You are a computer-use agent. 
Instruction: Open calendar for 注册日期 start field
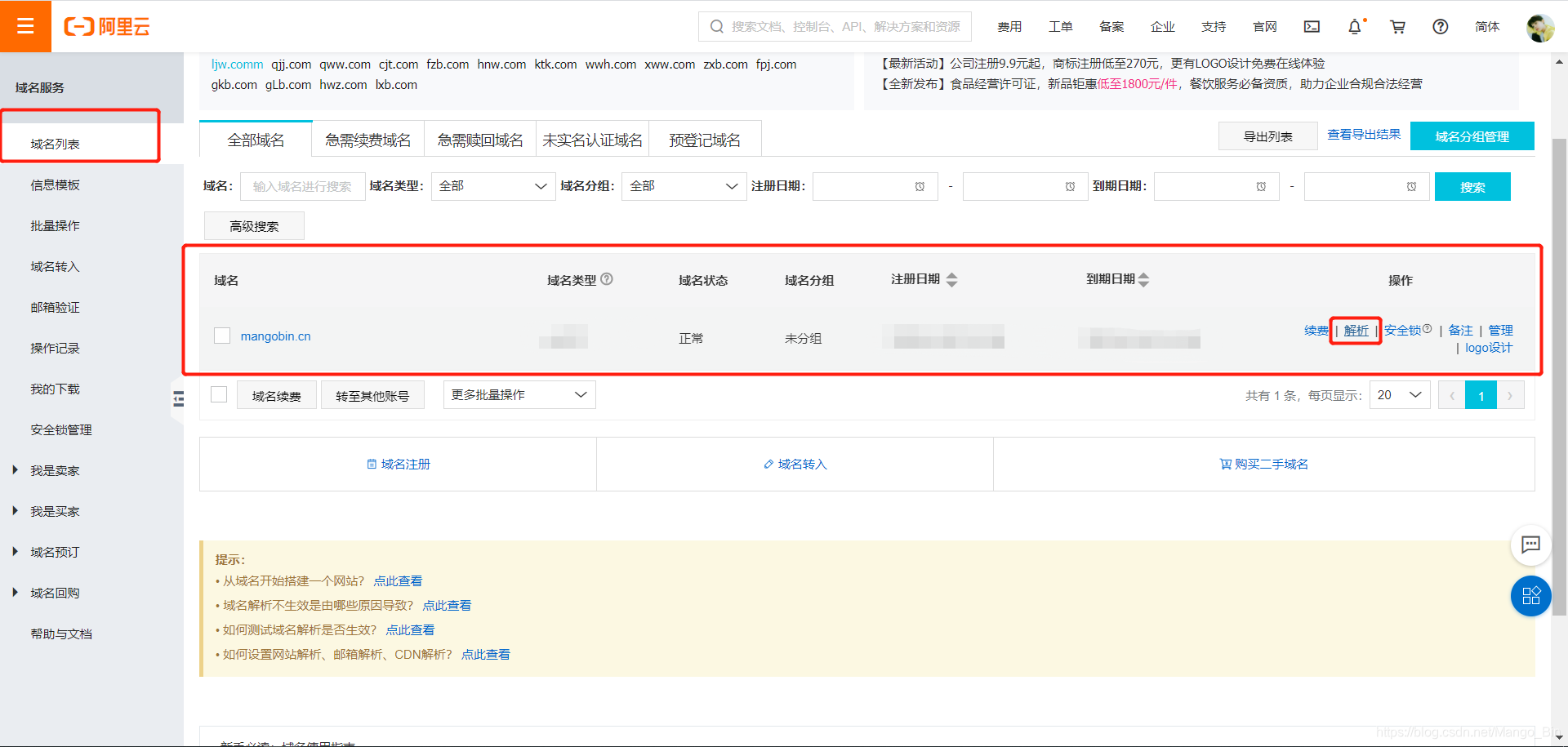pyautogui.click(x=920, y=187)
